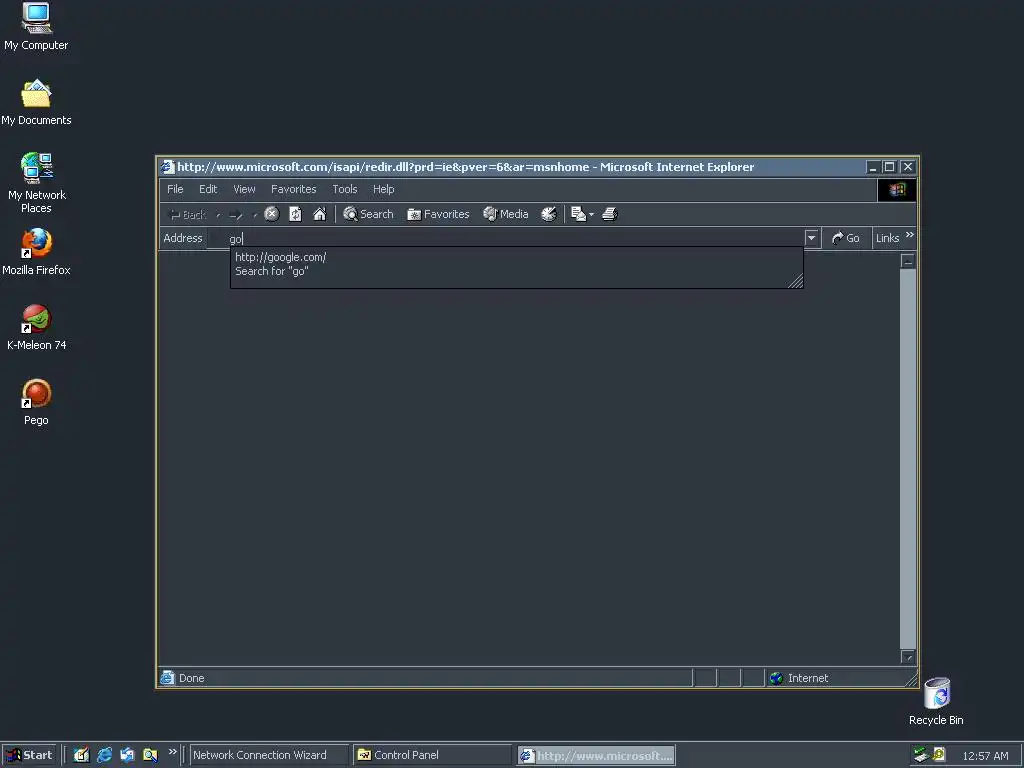The image size is (1024, 768).
Task: Open the Edit menu
Action: (x=208, y=189)
